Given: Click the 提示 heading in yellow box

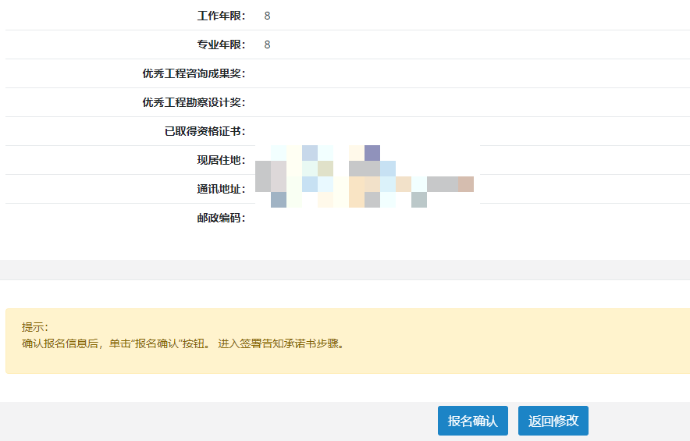Looking at the screenshot, I should point(35,327).
